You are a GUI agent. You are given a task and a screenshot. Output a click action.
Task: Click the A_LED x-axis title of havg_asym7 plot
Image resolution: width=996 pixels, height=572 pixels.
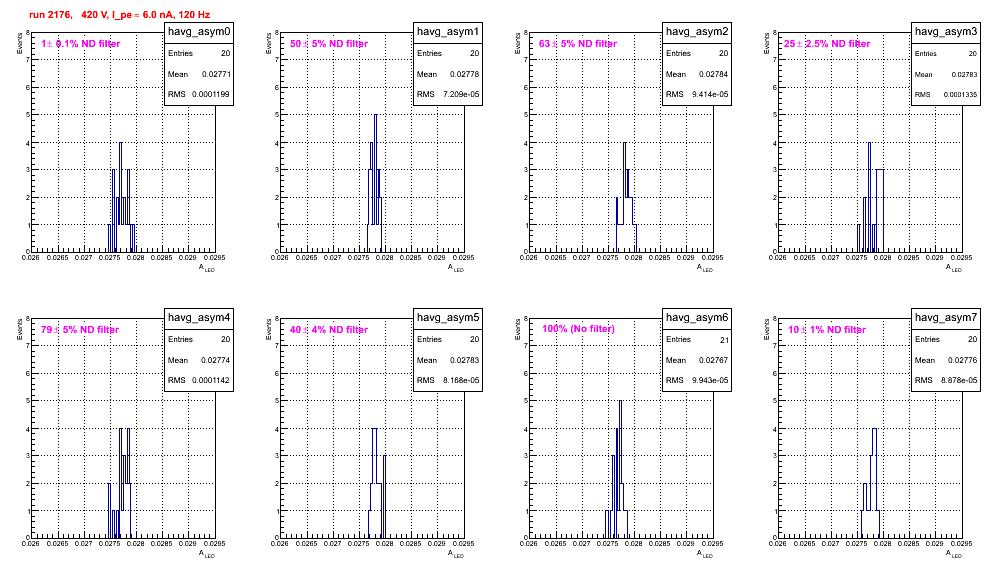coord(954,554)
